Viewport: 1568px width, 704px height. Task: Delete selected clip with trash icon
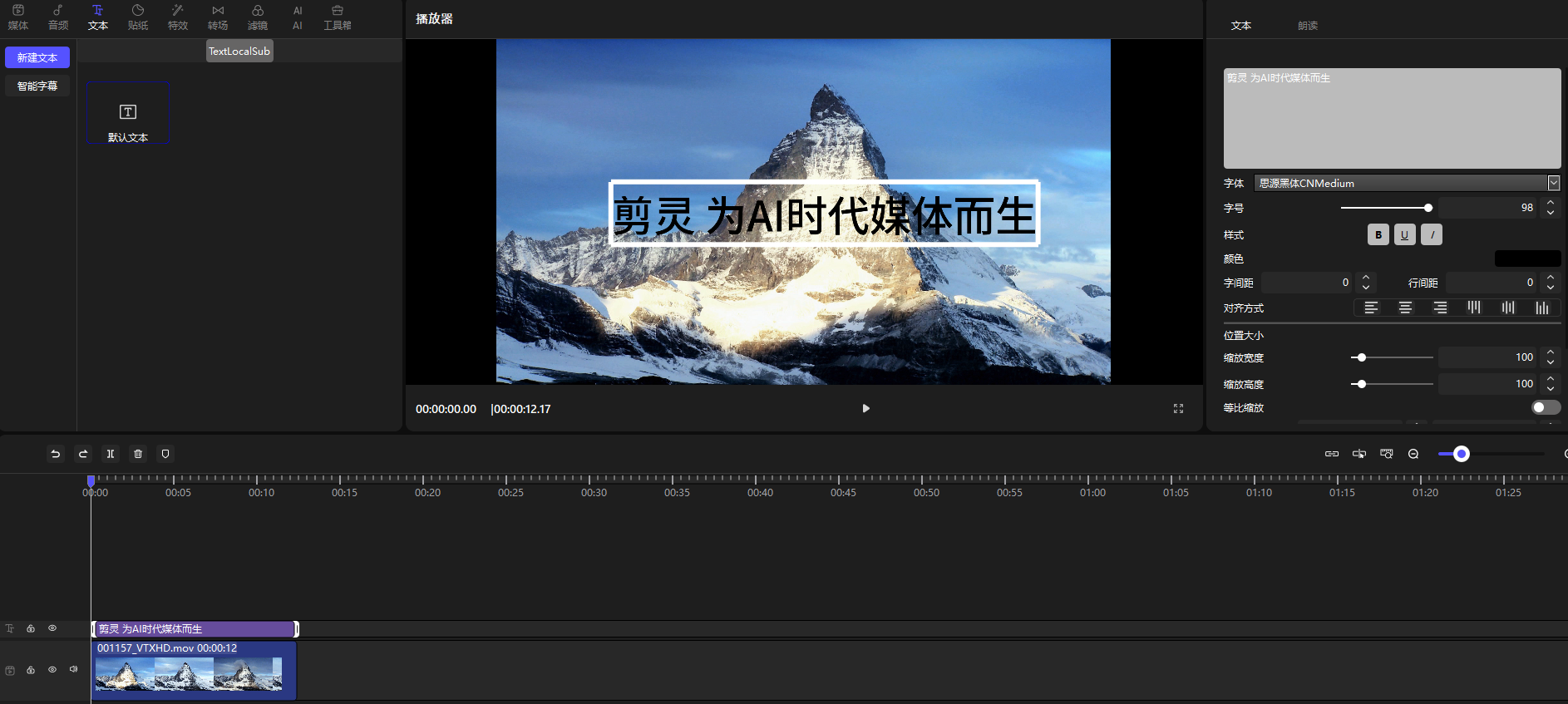pos(138,454)
